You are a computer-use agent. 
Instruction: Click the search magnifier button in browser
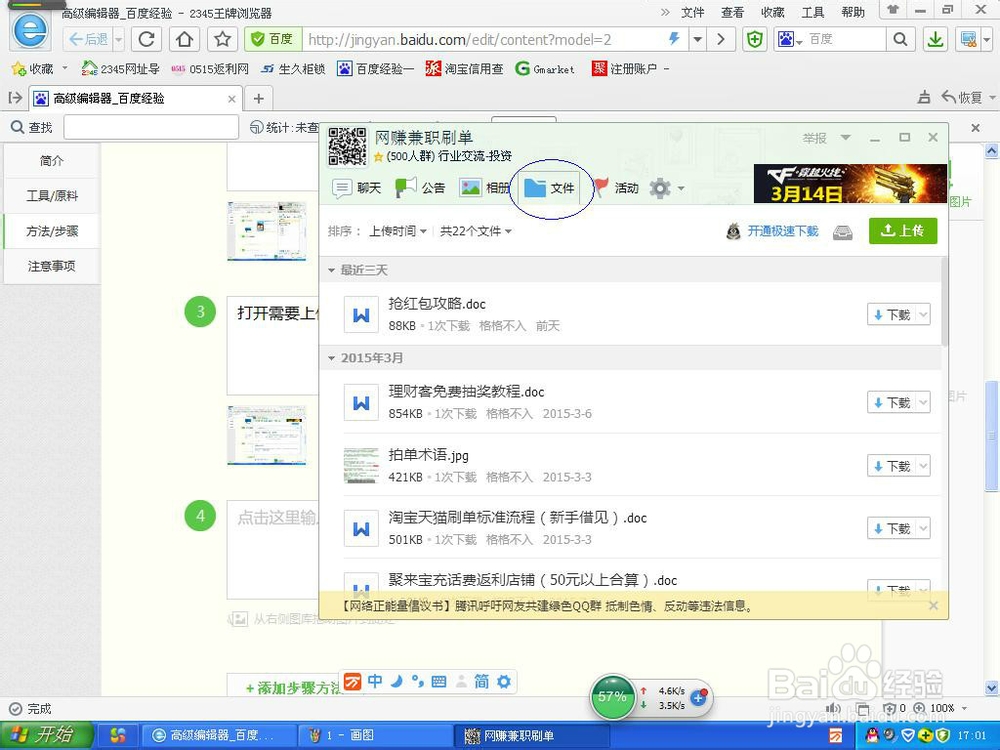[x=900, y=40]
